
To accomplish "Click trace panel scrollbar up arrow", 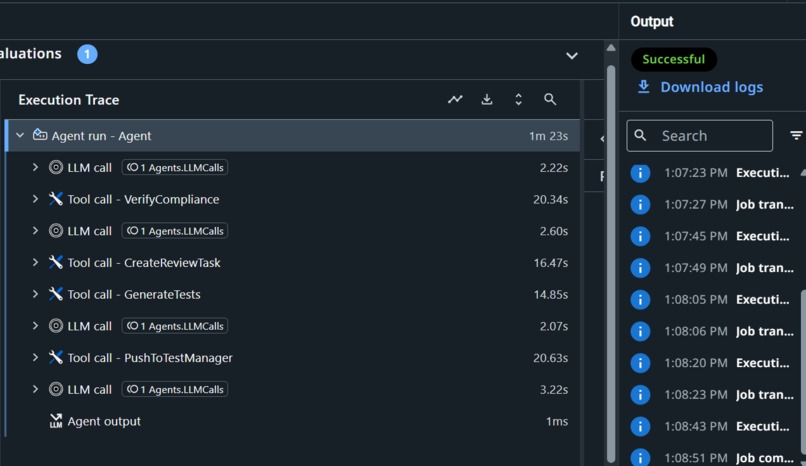I will pos(611,48).
